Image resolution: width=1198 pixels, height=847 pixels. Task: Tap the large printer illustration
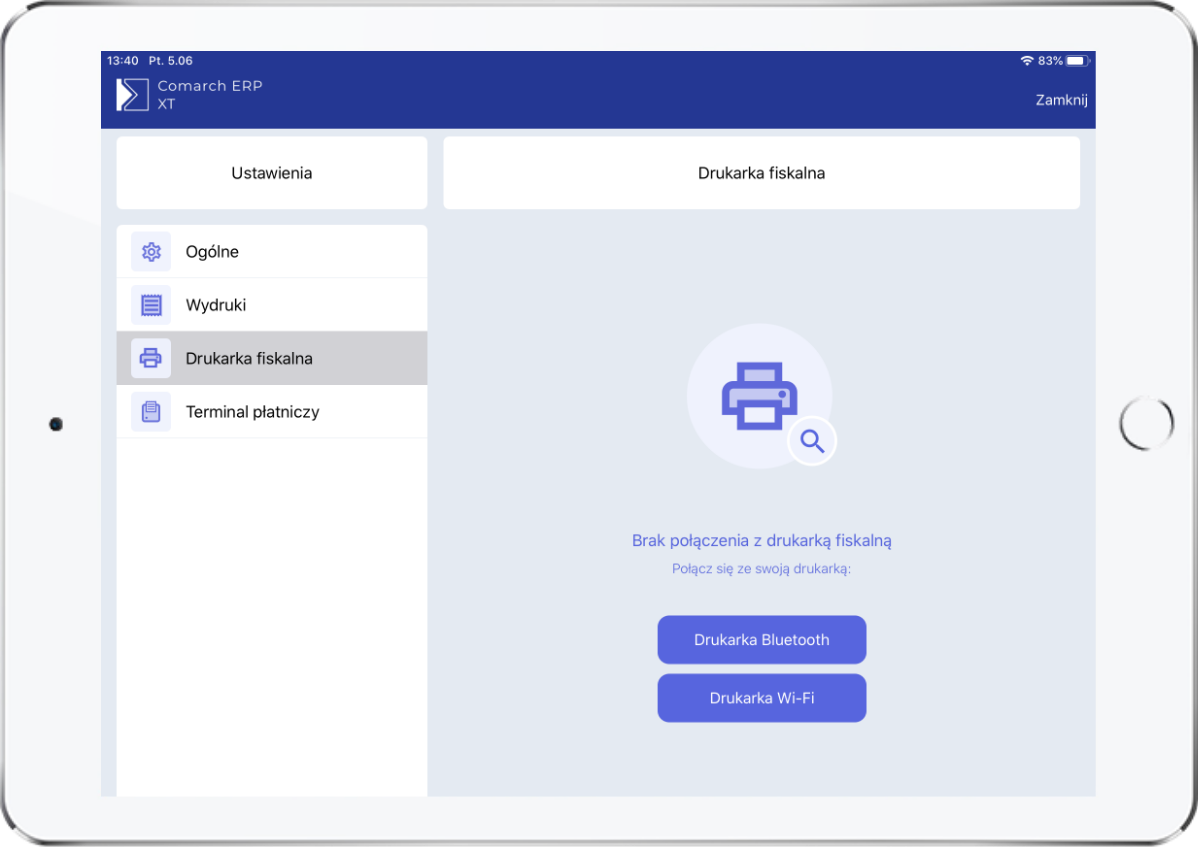(759, 395)
